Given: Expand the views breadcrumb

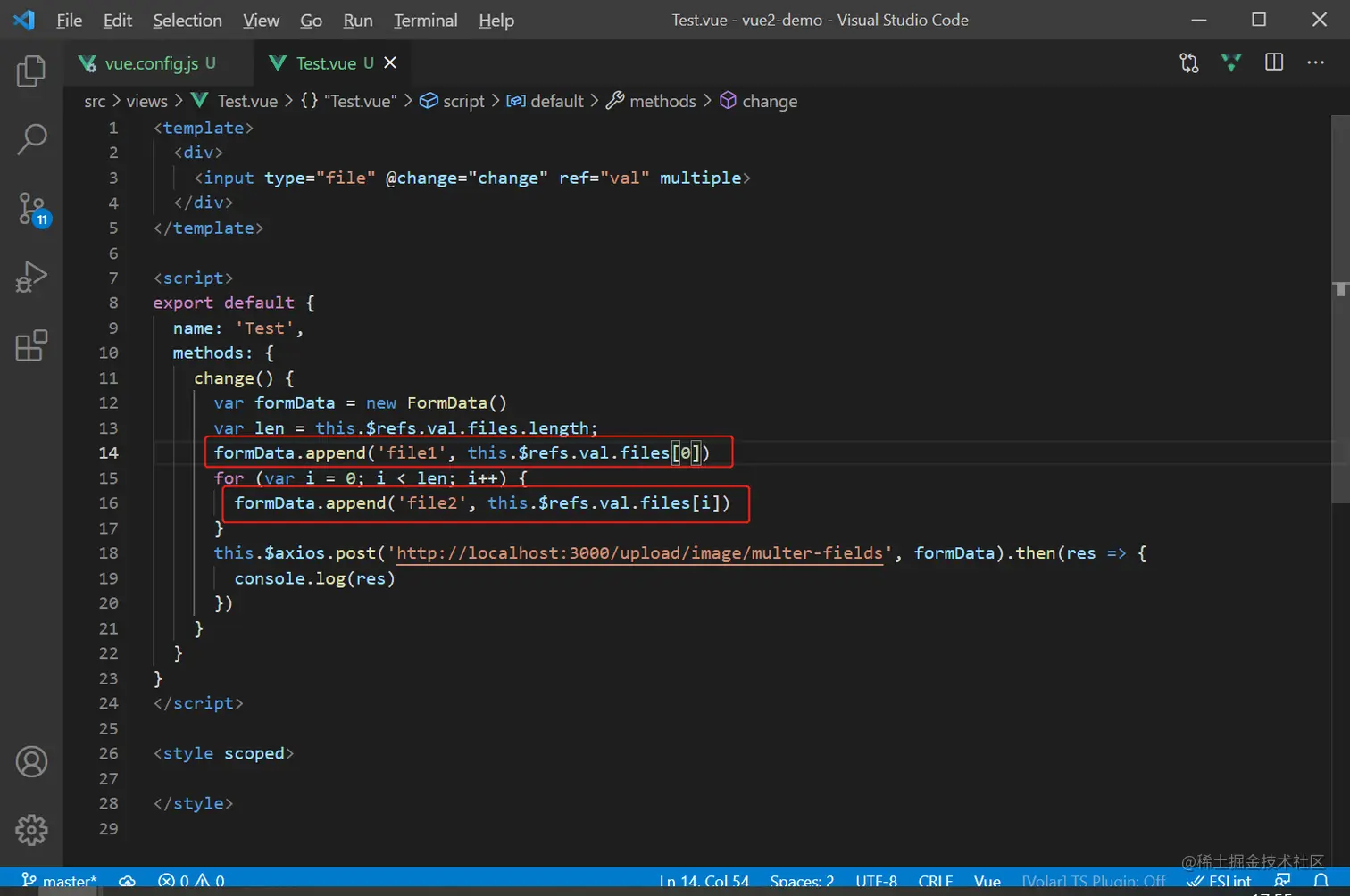Looking at the screenshot, I should tap(146, 101).
